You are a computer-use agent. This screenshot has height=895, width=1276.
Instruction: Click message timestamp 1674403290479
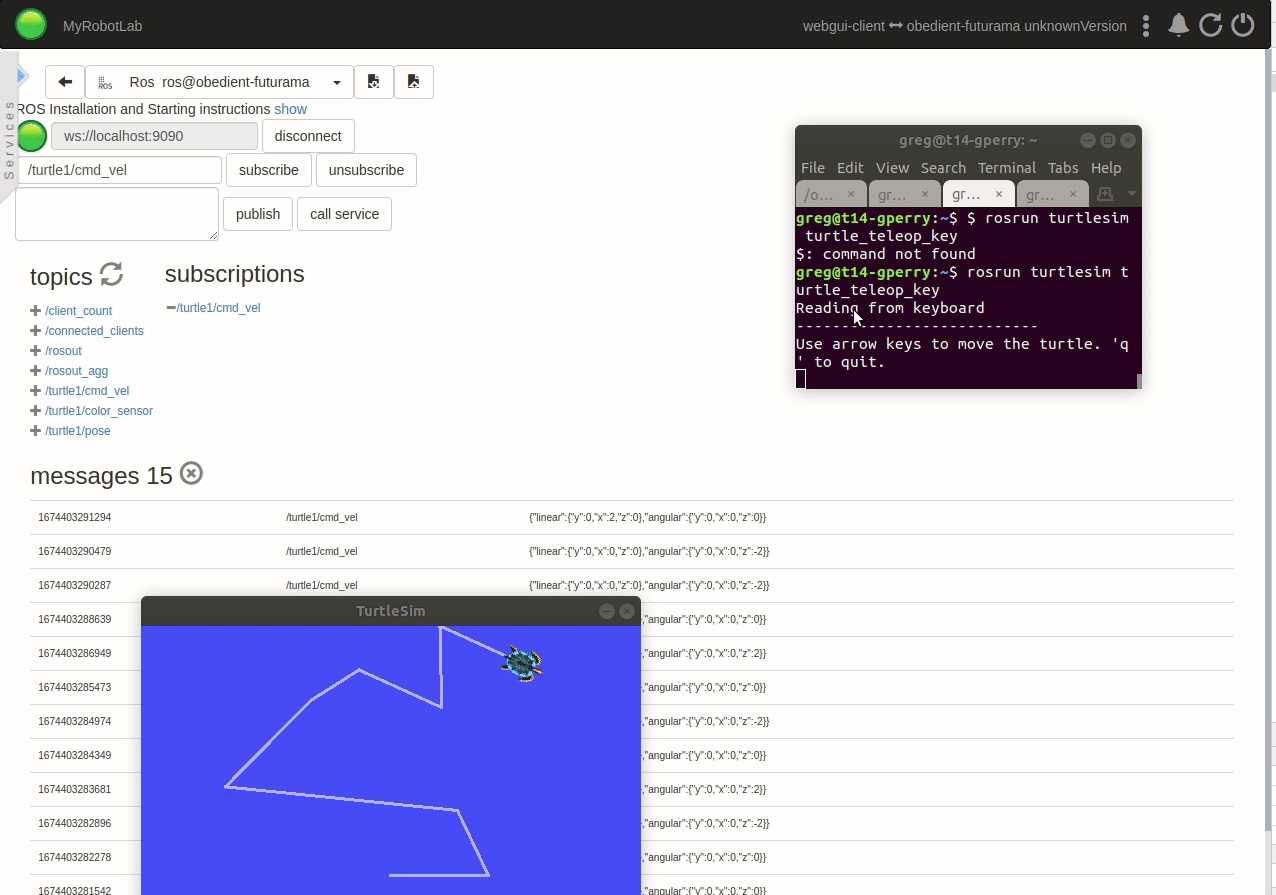pos(75,551)
